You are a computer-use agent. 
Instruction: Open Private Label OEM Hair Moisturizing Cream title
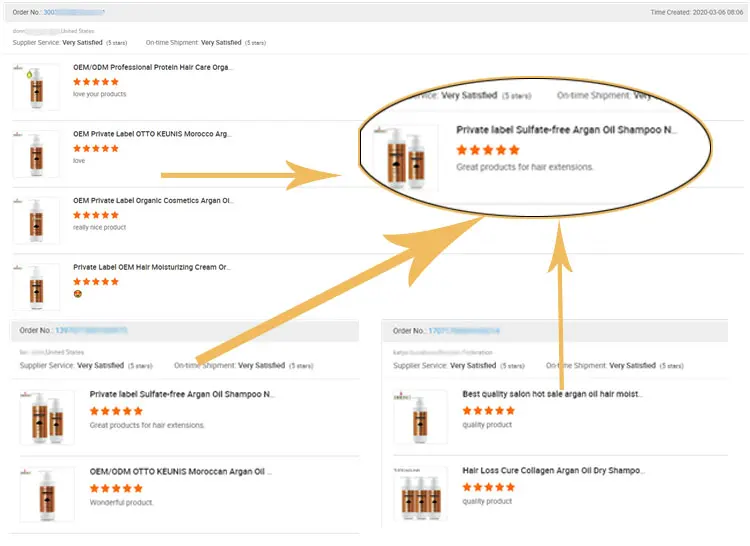(152, 267)
